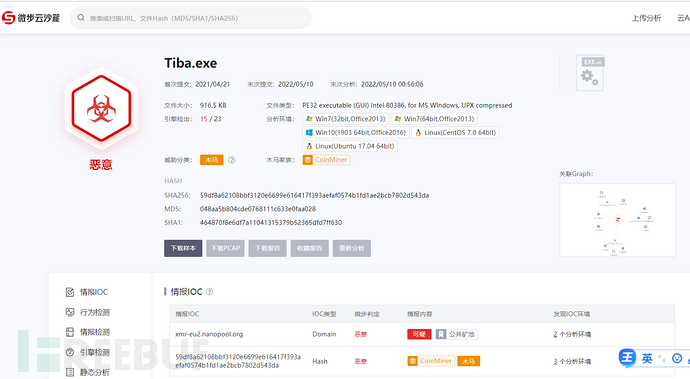Click the orange 木马 threat classification tag
This screenshot has height=379, width=690.
[211, 160]
